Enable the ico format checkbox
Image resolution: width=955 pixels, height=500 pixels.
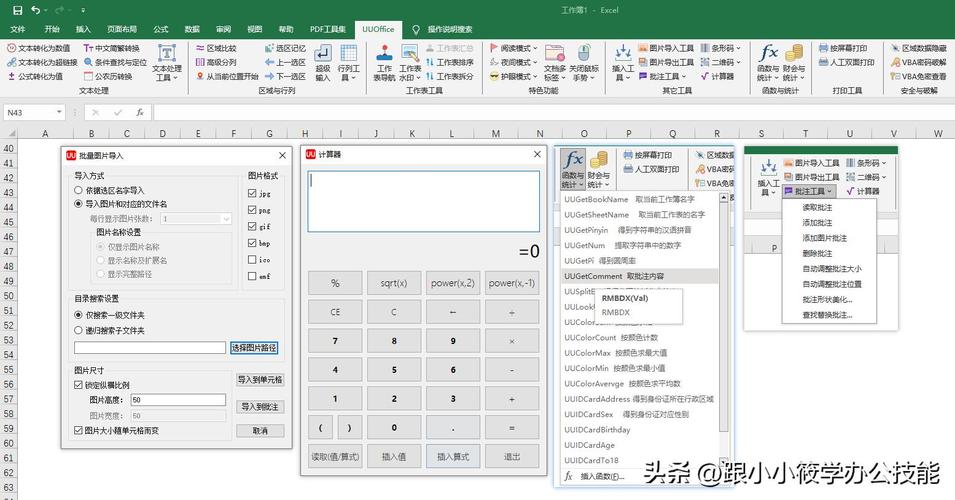tap(252, 259)
